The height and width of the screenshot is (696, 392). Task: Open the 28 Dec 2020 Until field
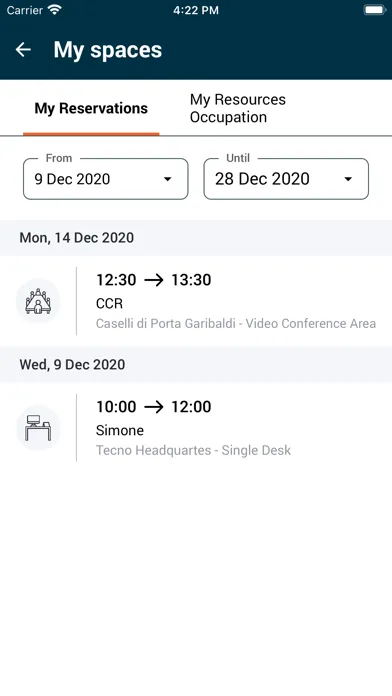pyautogui.click(x=286, y=179)
